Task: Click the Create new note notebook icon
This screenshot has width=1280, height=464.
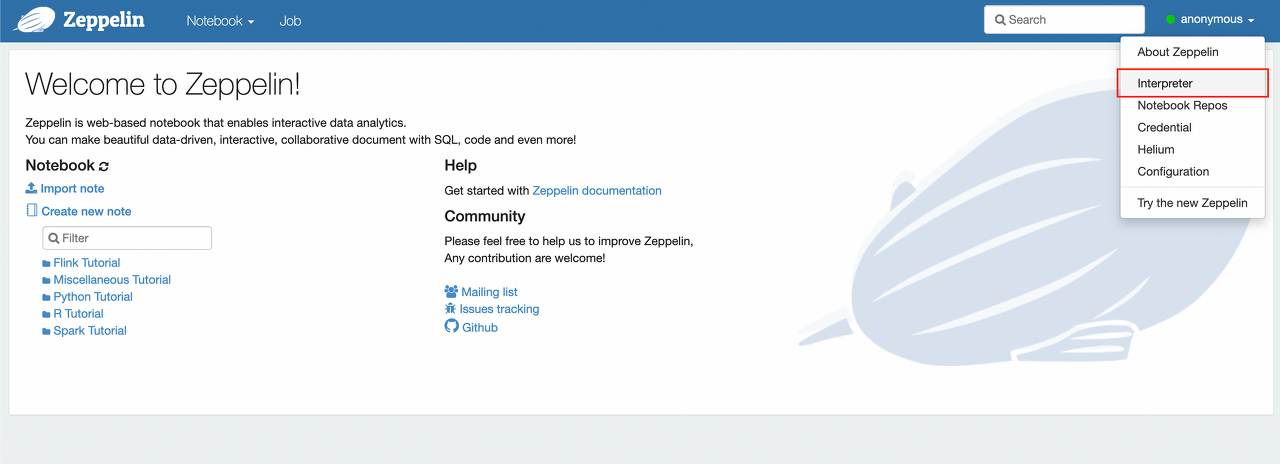Action: [x=31, y=211]
